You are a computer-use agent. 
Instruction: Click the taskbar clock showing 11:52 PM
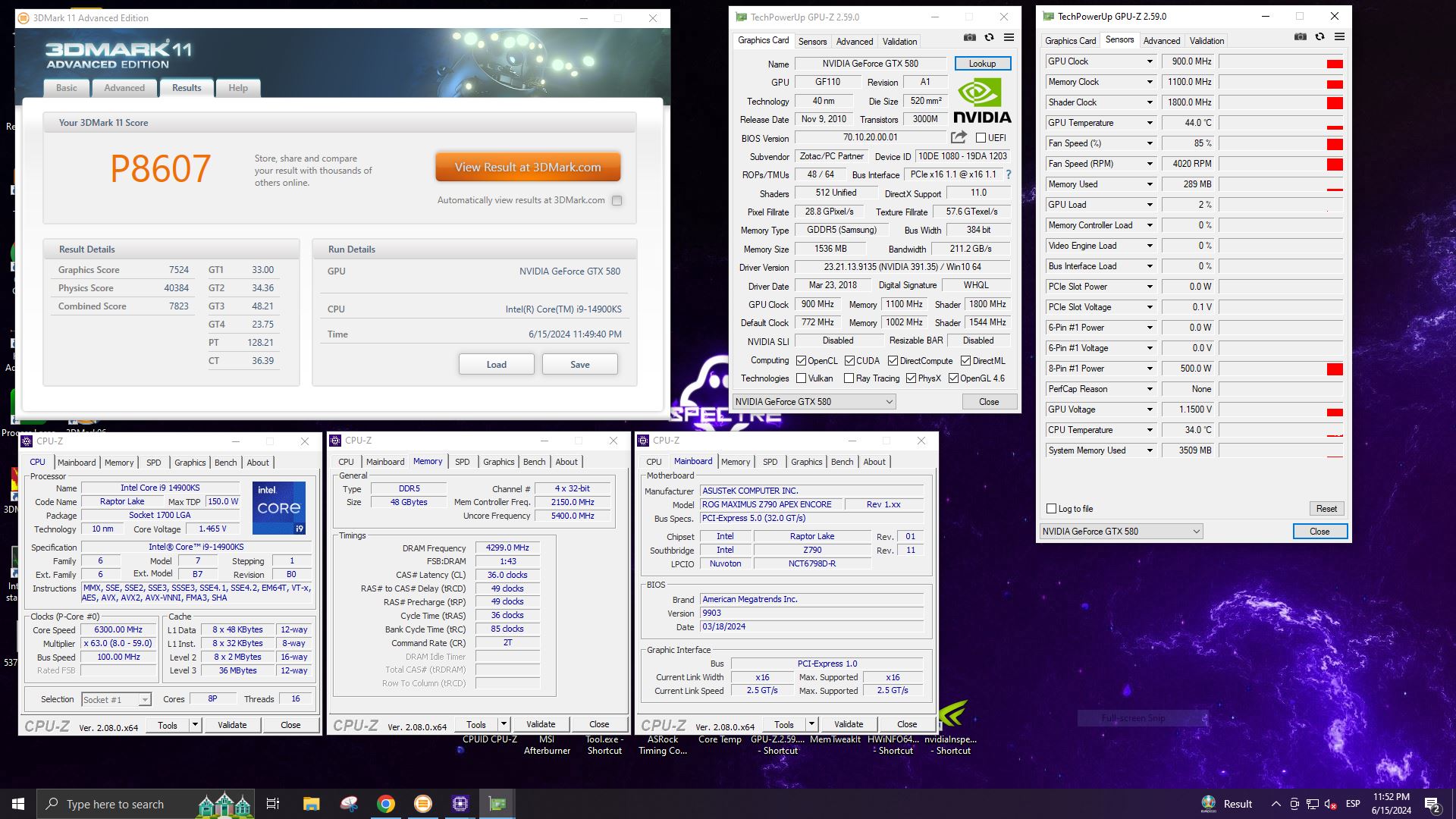pyautogui.click(x=1392, y=804)
